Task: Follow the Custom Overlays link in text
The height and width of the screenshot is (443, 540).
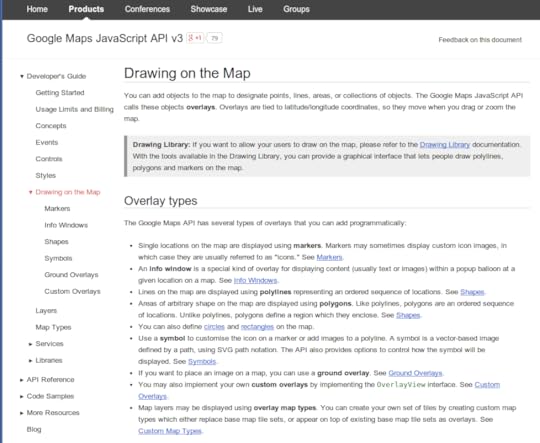Action: coord(487,384)
